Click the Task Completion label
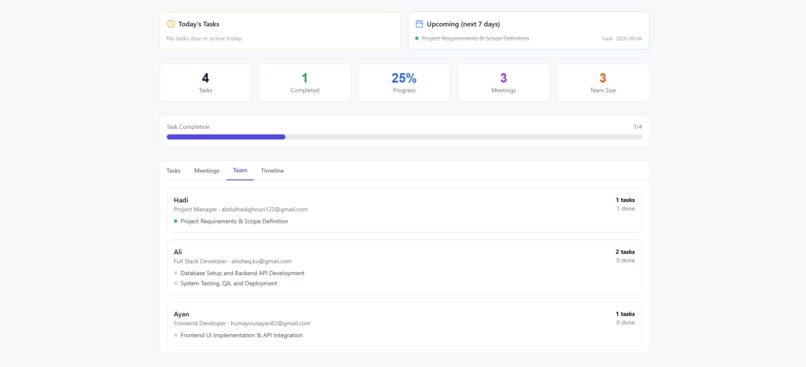 click(188, 127)
